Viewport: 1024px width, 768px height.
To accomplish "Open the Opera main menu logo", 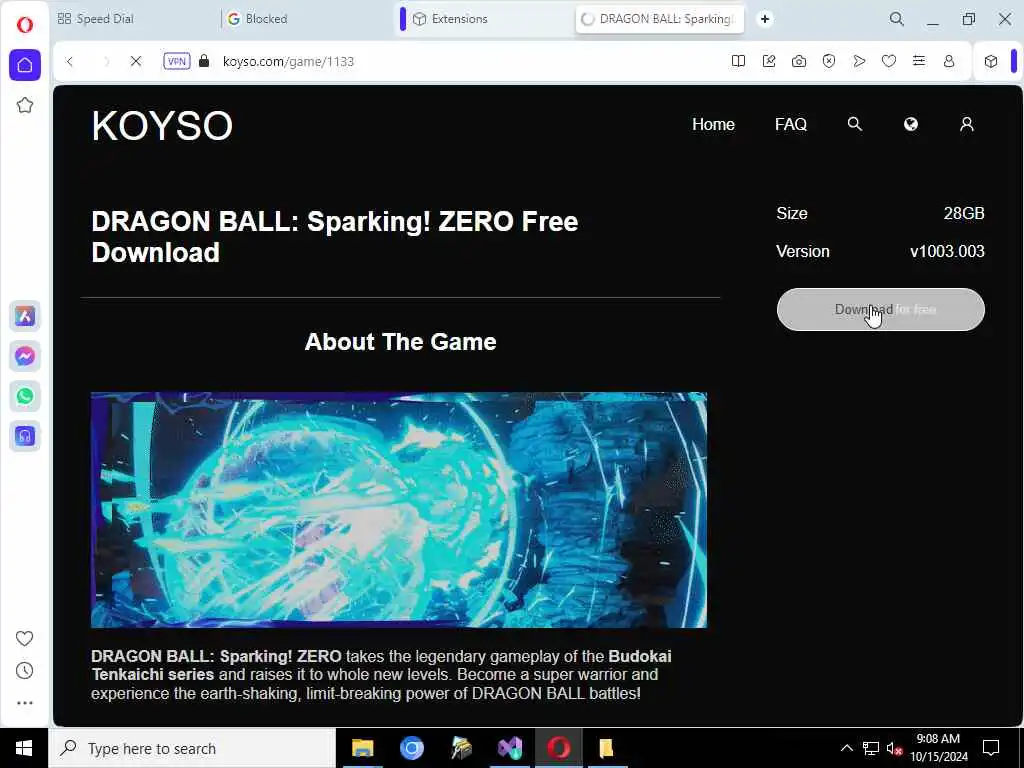I will pyautogui.click(x=25, y=25).
